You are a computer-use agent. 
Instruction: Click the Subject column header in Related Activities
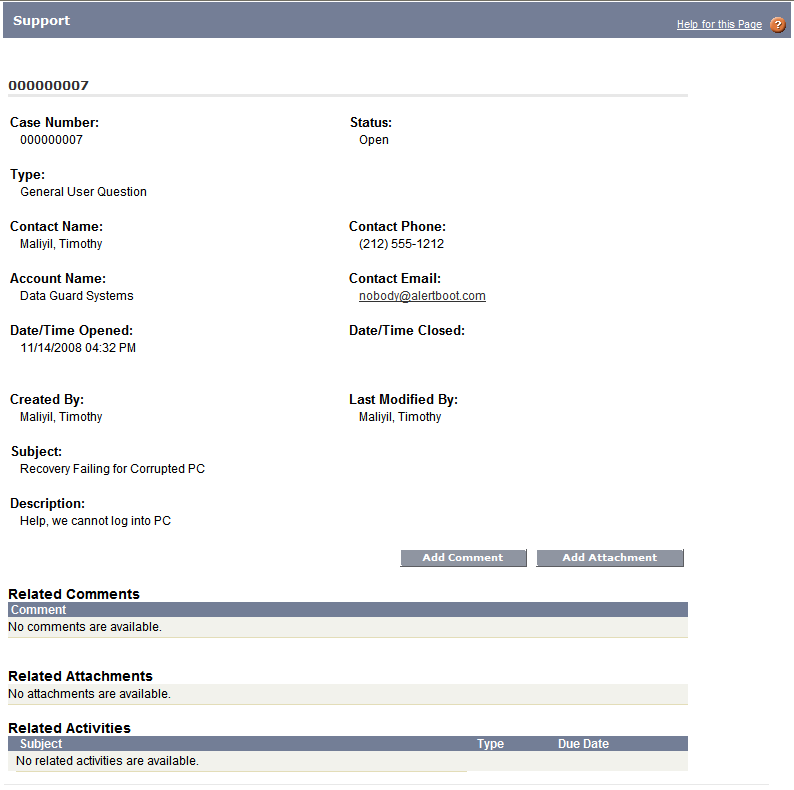tap(41, 744)
